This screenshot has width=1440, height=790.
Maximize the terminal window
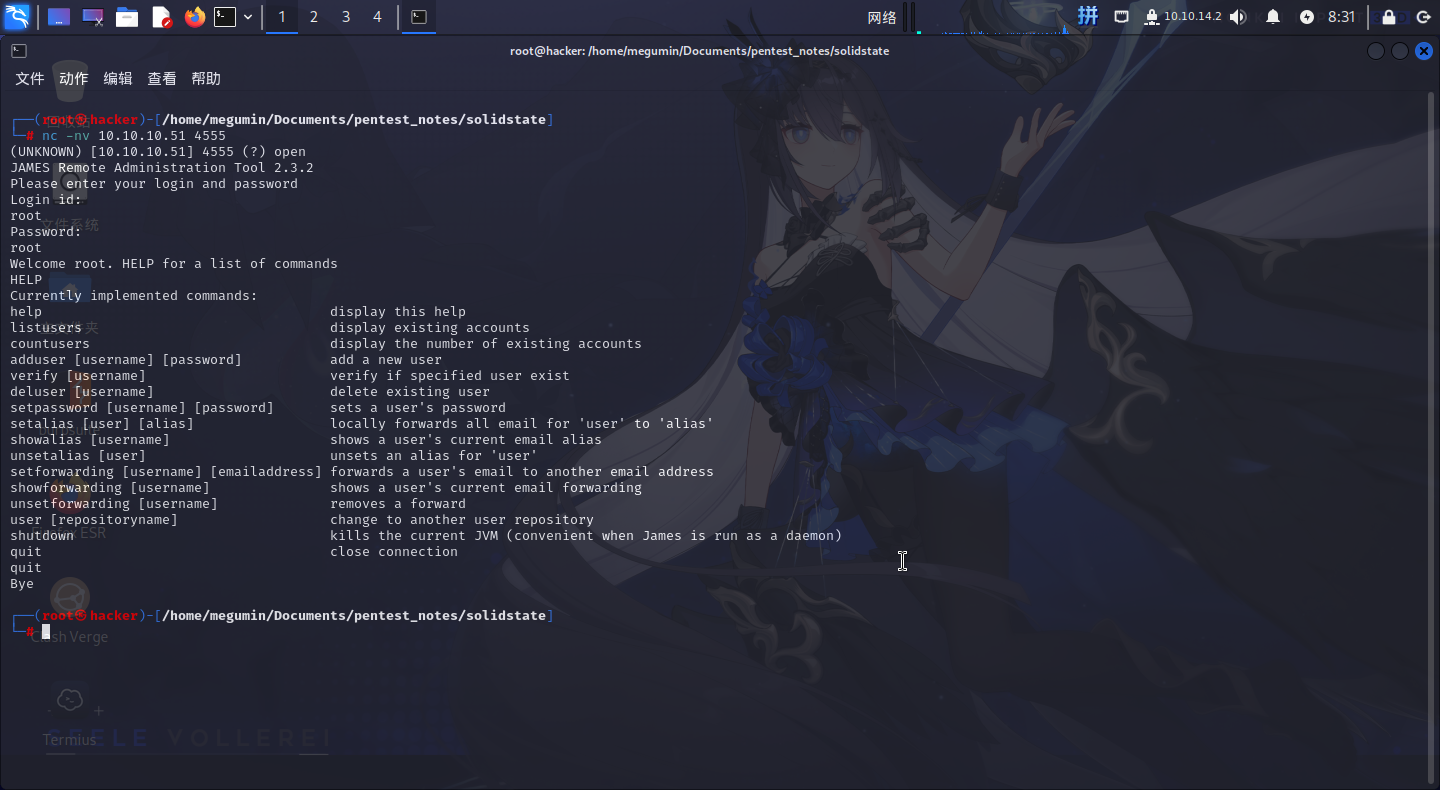coord(1400,51)
